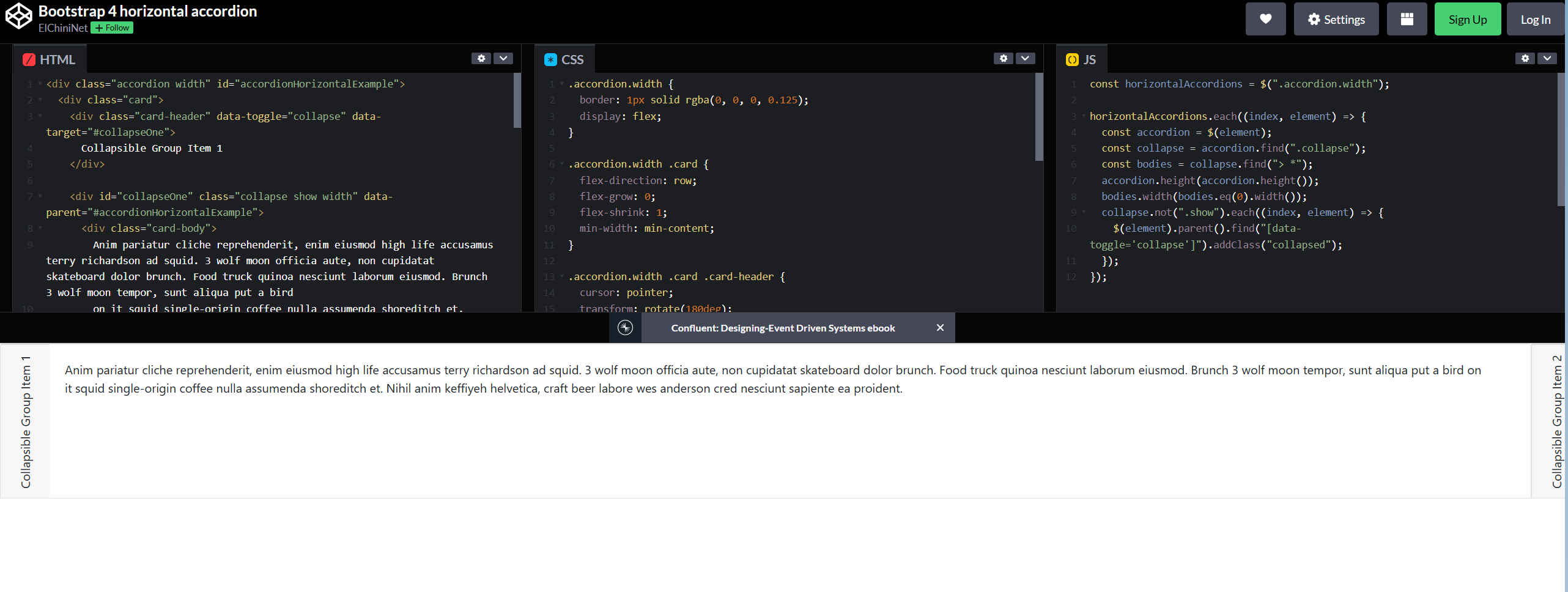The image size is (1568, 592).
Task: Click the HTML slash icon
Action: 29,59
